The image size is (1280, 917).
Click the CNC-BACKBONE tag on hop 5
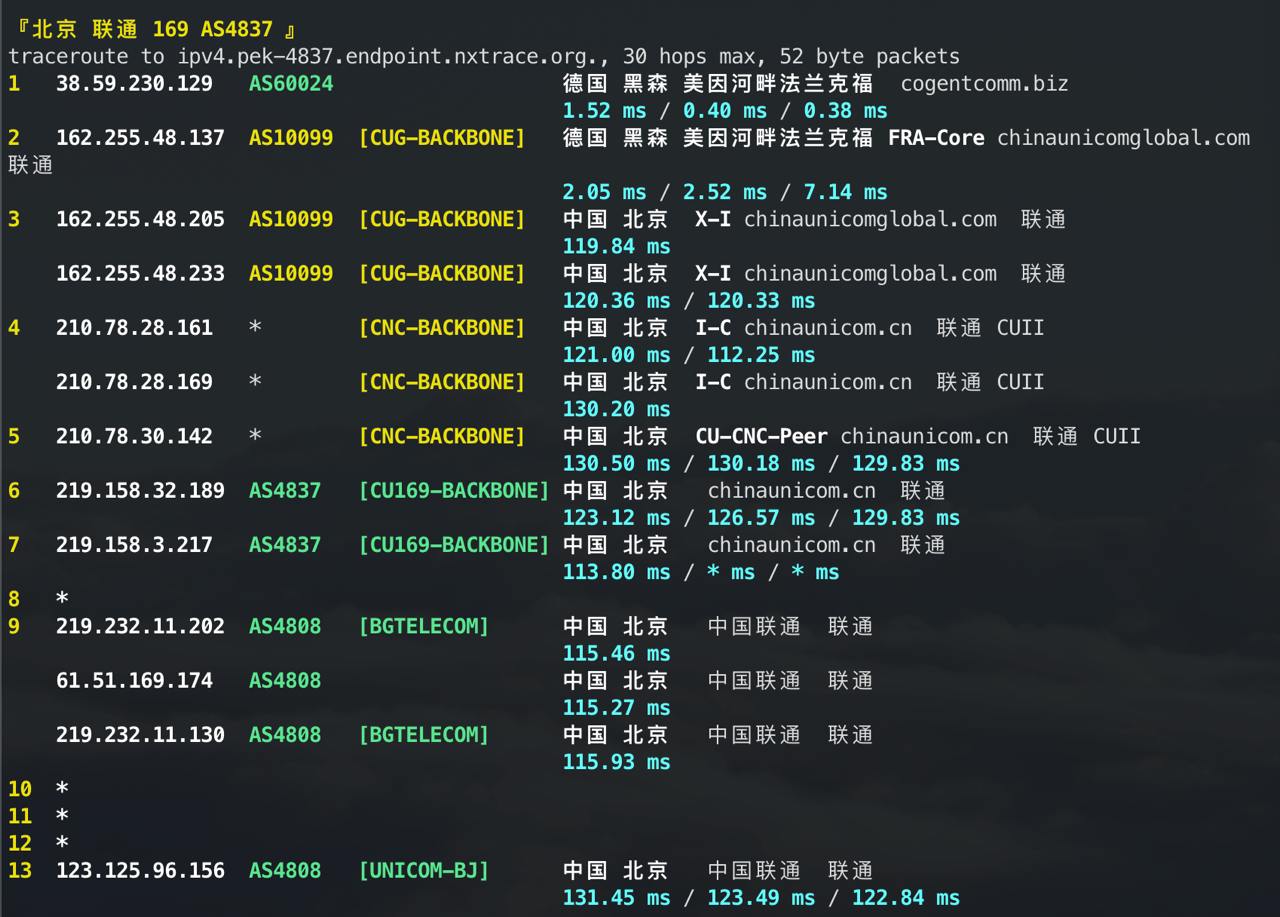442,436
